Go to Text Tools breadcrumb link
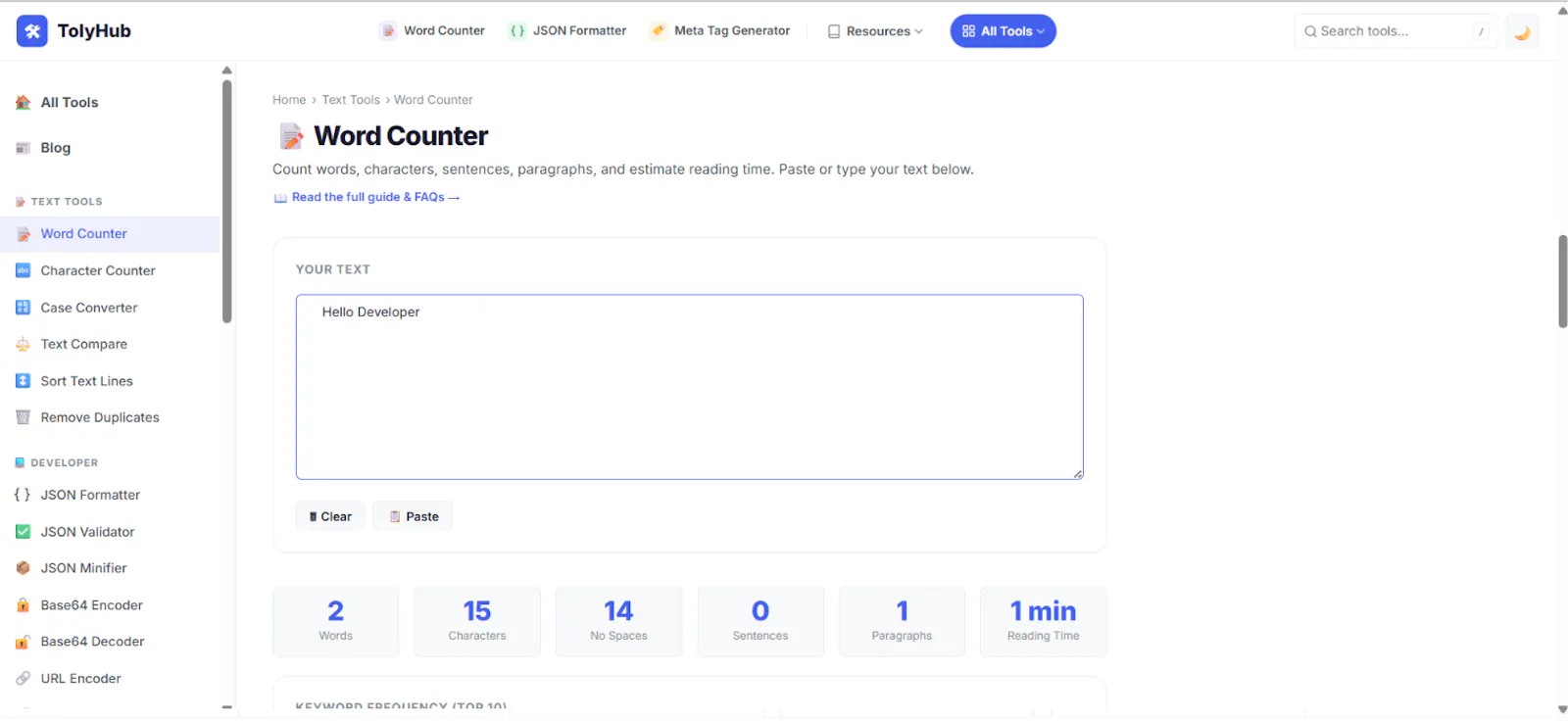The image size is (1568, 721). [351, 100]
